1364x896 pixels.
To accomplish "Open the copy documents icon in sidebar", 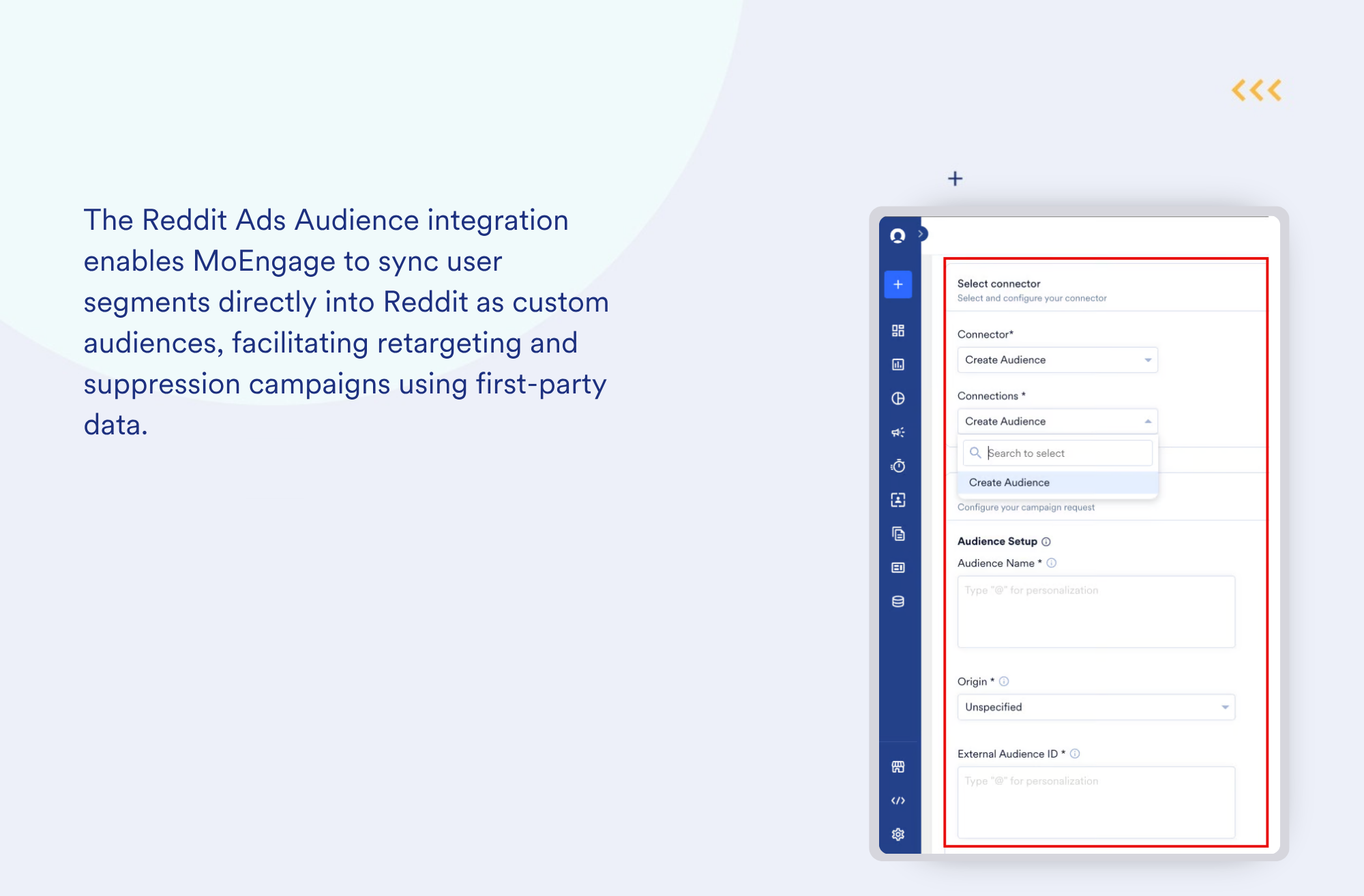I will tap(898, 533).
